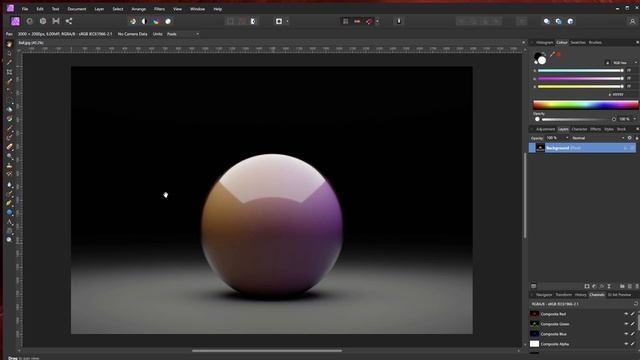Switch to the Export persona icon

pos(69,21)
